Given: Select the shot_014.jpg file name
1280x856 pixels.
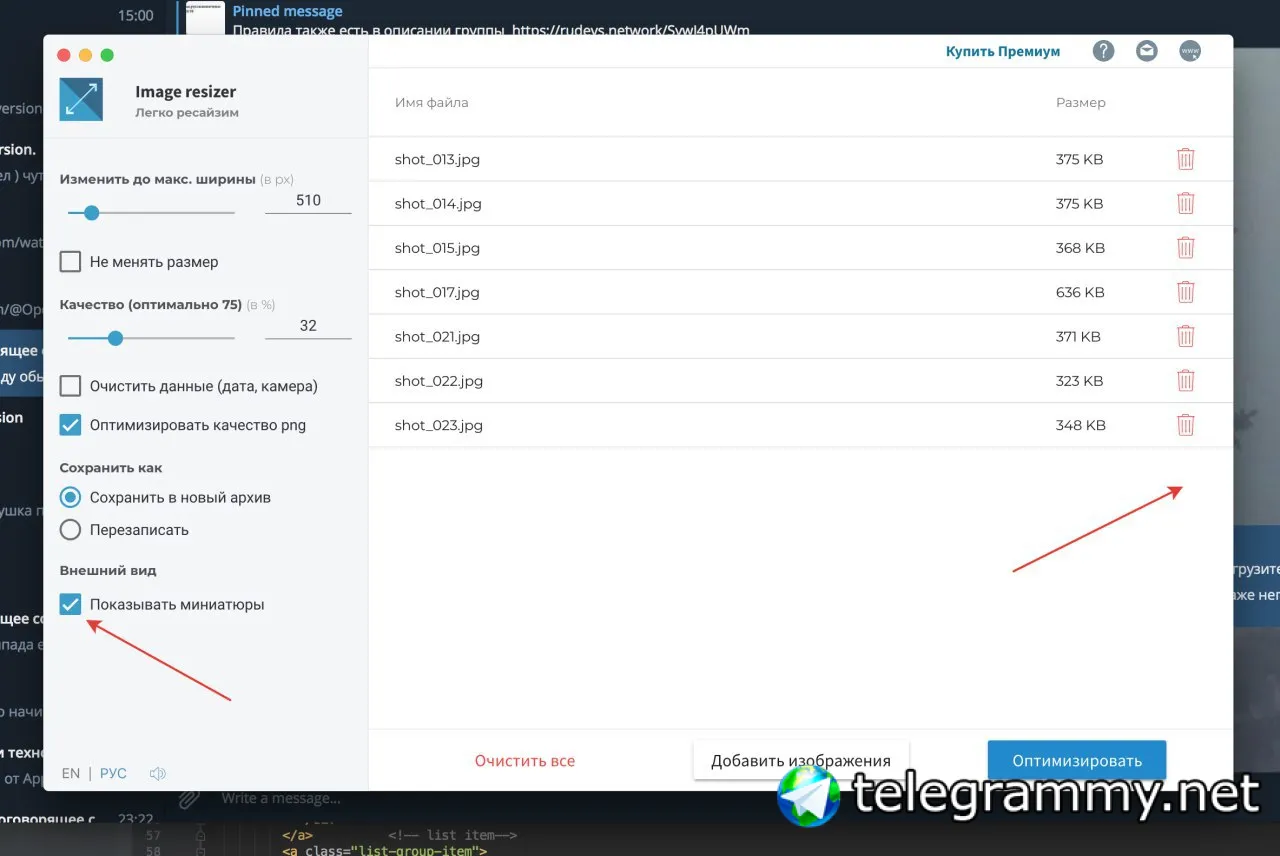Looking at the screenshot, I should (x=438, y=203).
